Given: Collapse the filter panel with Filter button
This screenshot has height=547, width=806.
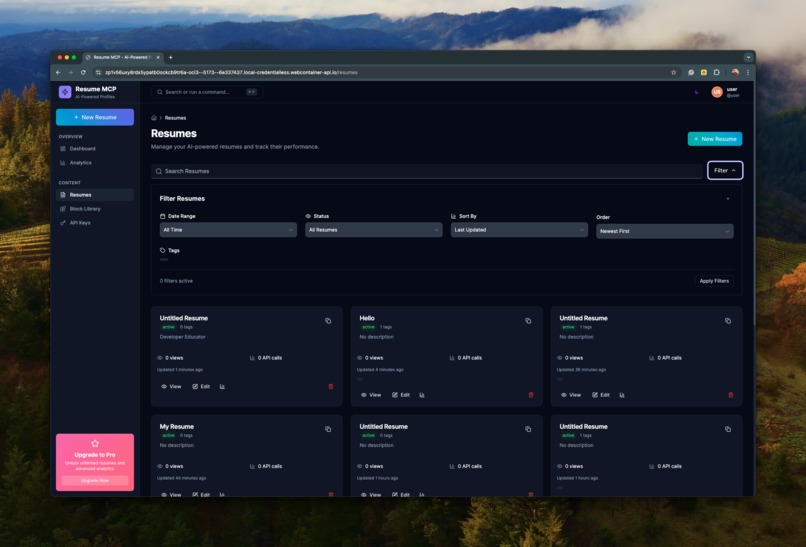Looking at the screenshot, I should tap(725, 171).
